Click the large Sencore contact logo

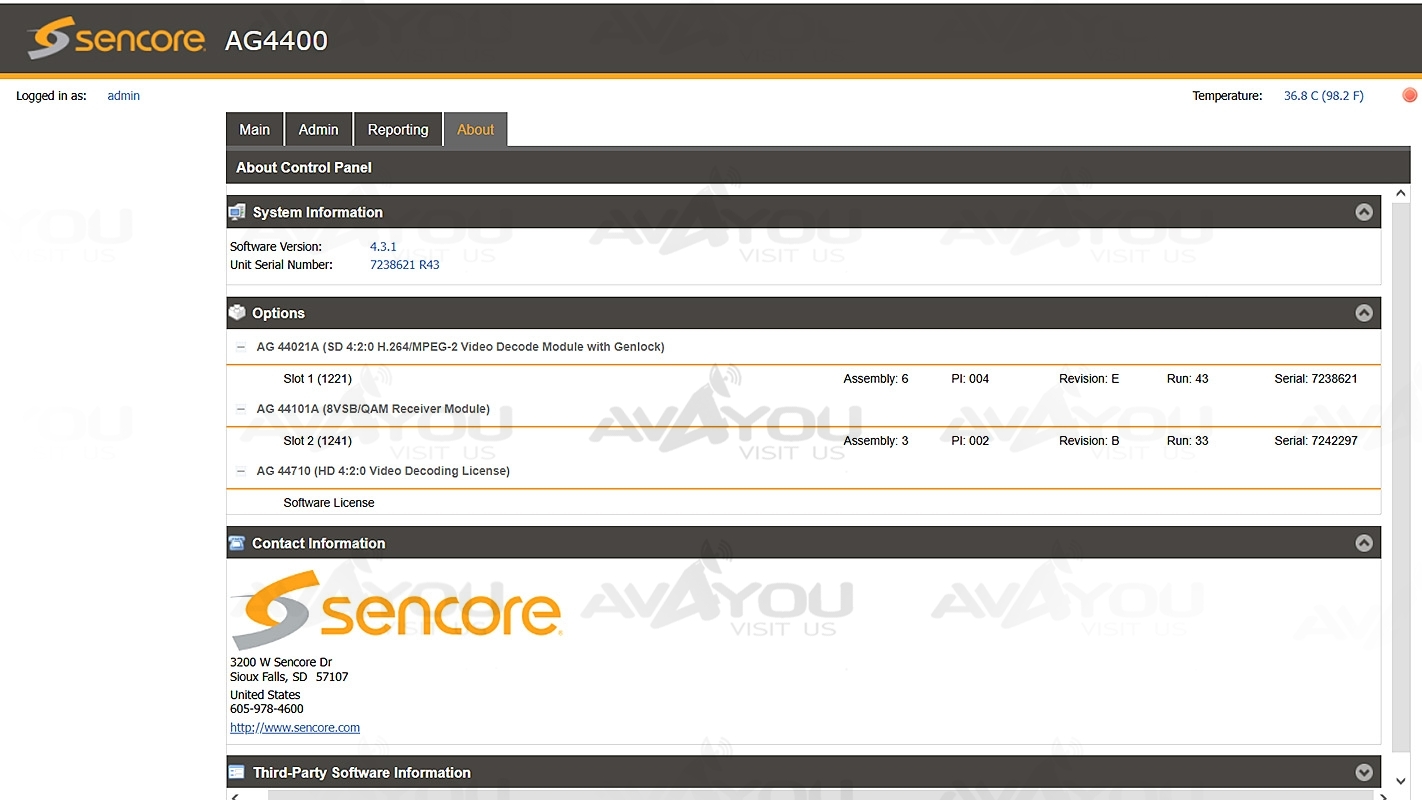pos(396,610)
